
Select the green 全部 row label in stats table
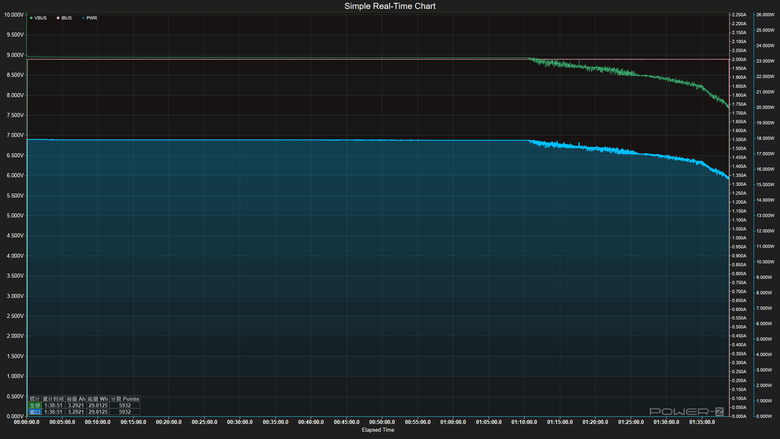pos(35,405)
